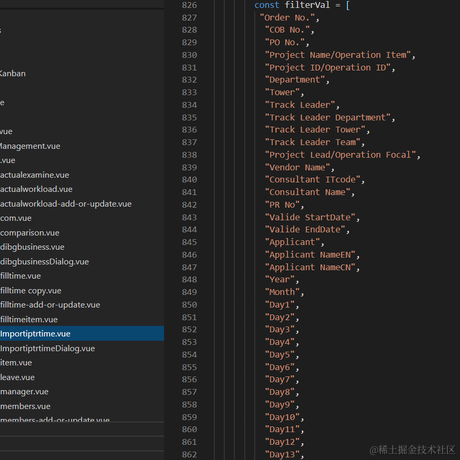Click the "COB No." string
Viewport: 460px width, 460px height.
[x=287, y=30]
